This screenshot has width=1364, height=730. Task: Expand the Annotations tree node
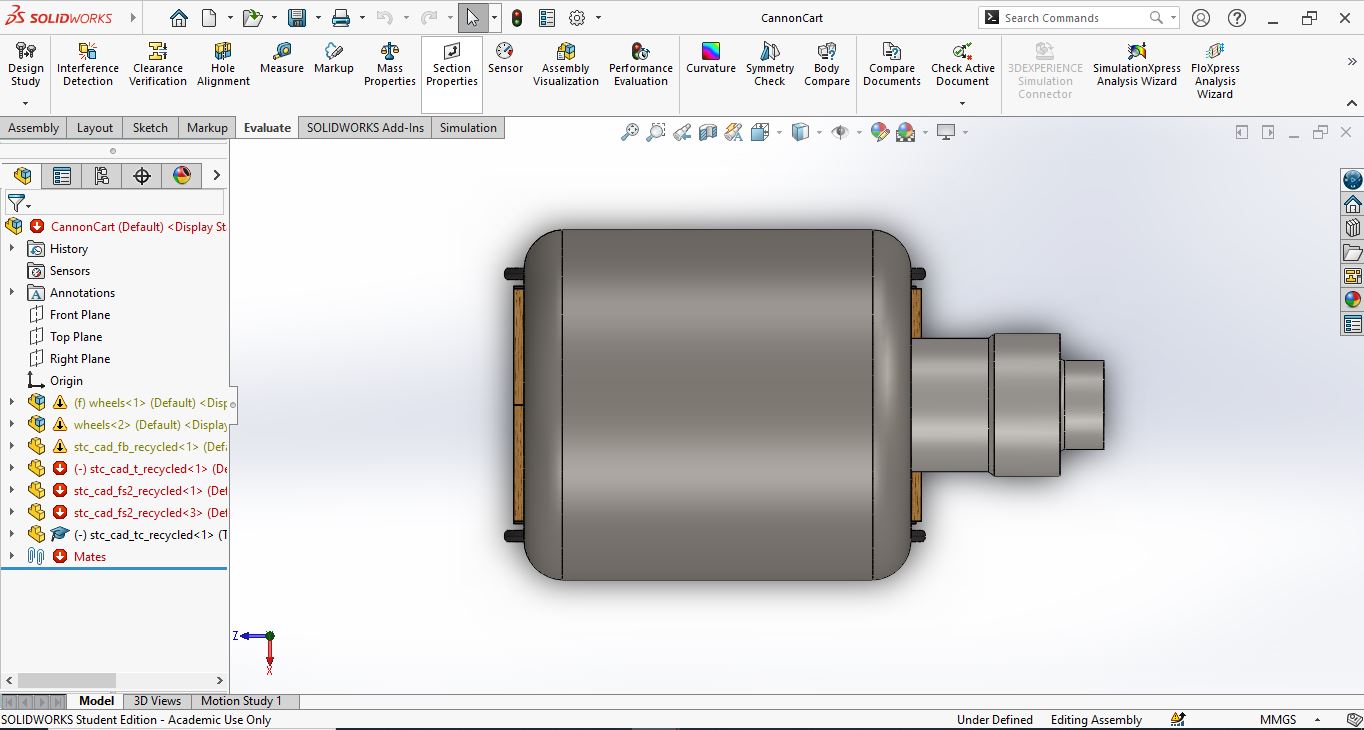(12, 293)
